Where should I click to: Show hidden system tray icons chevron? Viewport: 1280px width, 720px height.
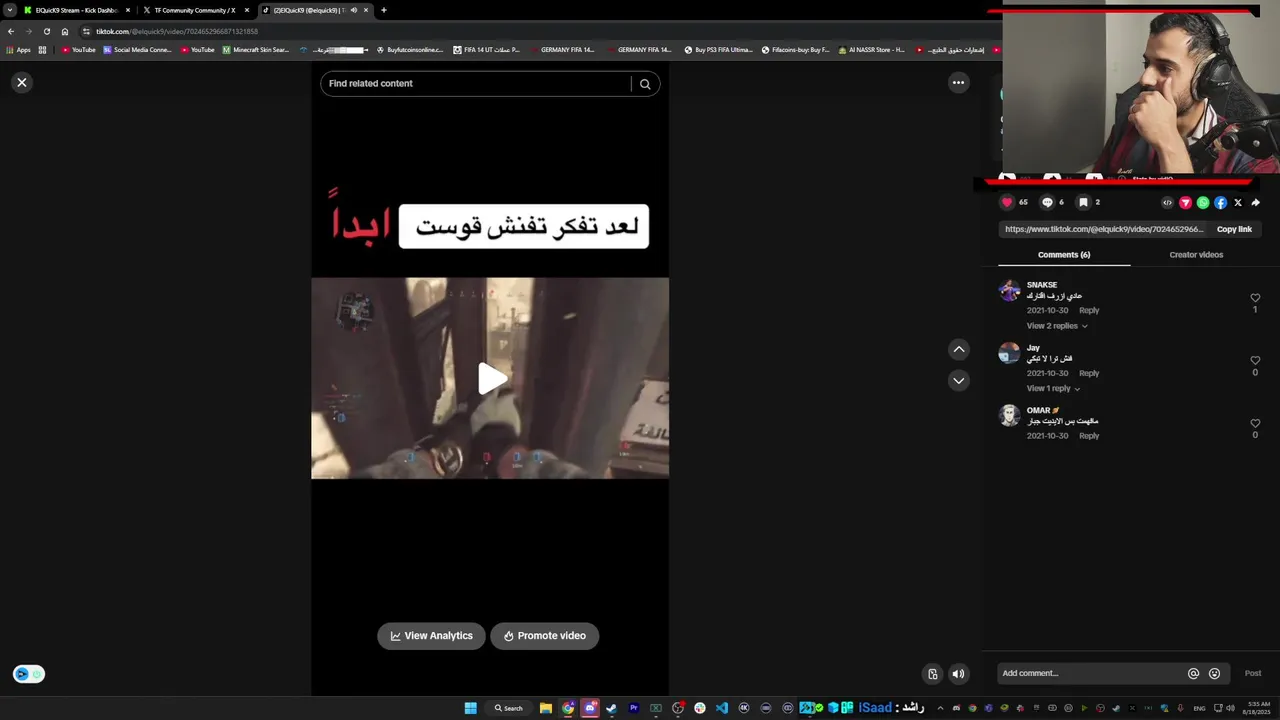939,708
